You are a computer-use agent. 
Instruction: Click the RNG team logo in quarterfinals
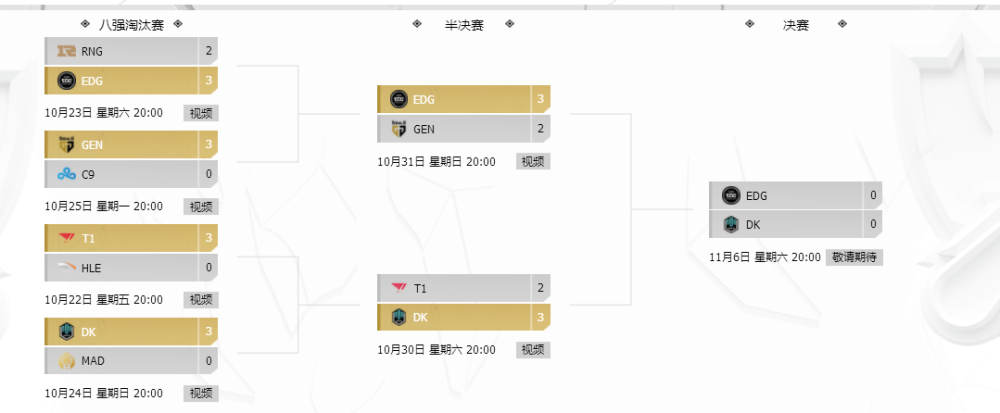point(66,52)
